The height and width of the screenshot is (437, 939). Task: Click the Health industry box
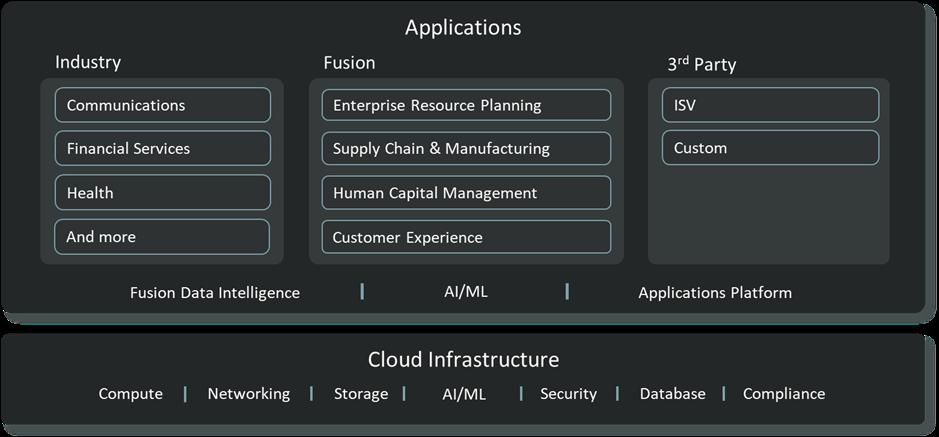point(162,193)
